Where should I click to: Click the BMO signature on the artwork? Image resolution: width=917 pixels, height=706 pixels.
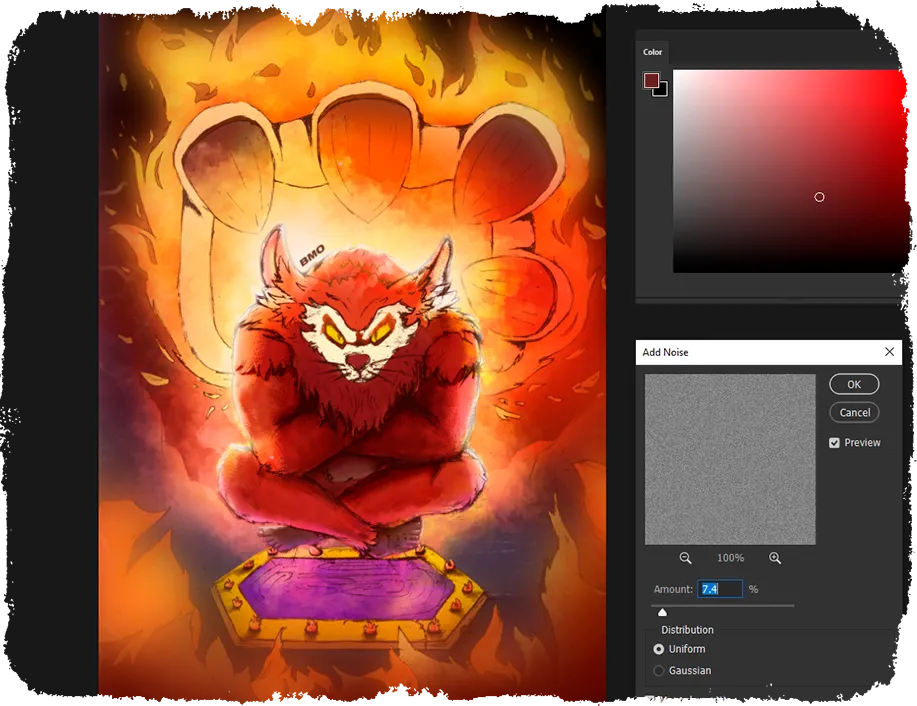(312, 255)
